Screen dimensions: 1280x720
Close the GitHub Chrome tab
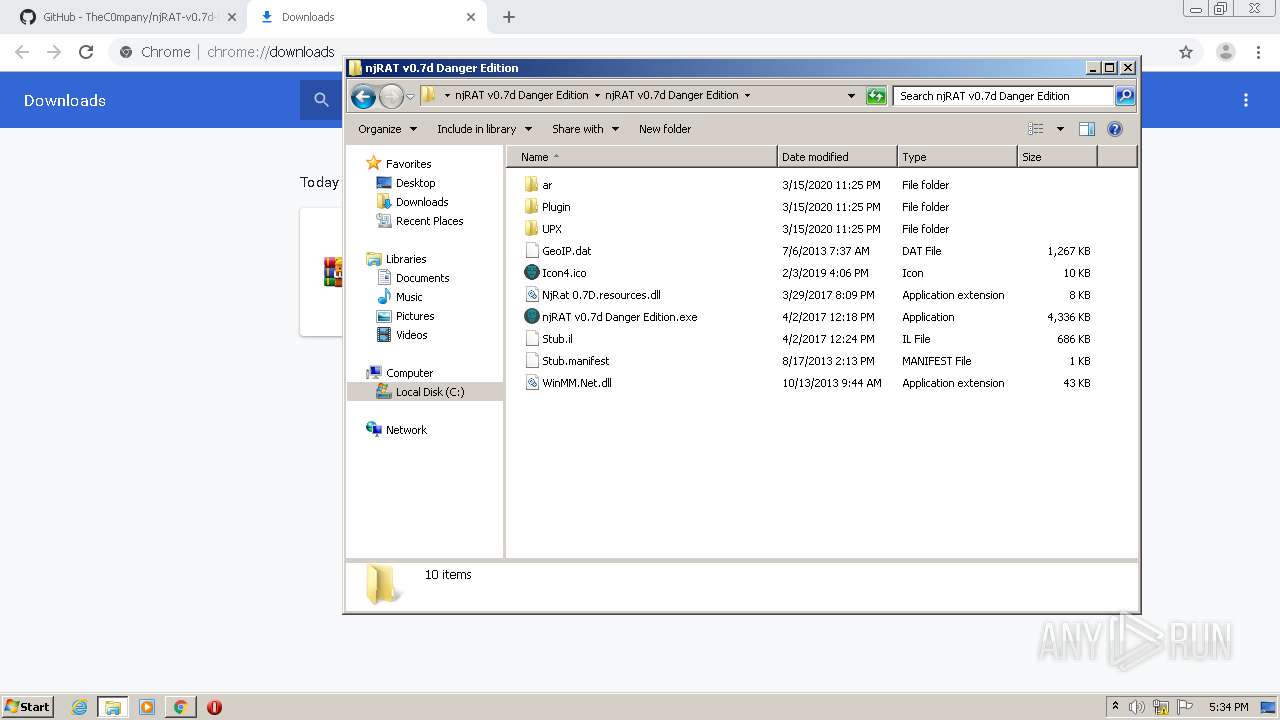[x=232, y=17]
